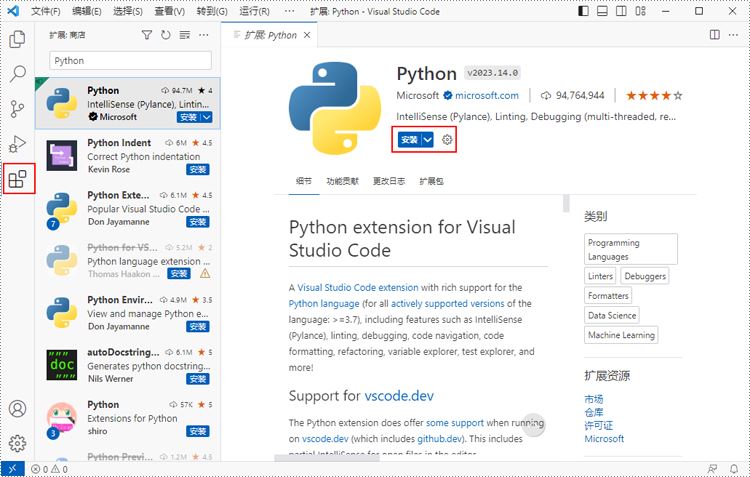Open the title bar overflow menu (...)

click(289, 11)
